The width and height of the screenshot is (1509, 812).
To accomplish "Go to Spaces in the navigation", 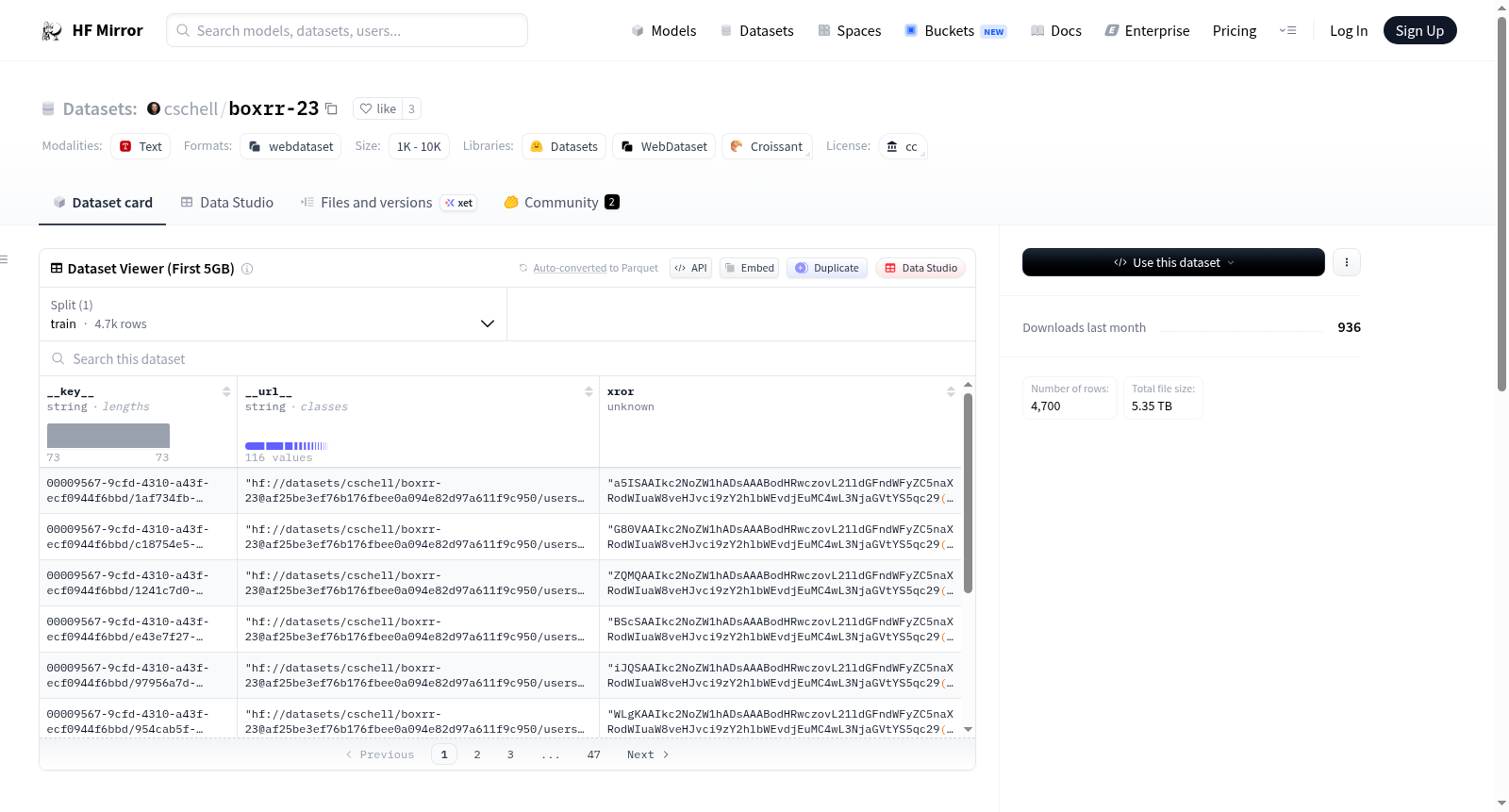I will [849, 31].
